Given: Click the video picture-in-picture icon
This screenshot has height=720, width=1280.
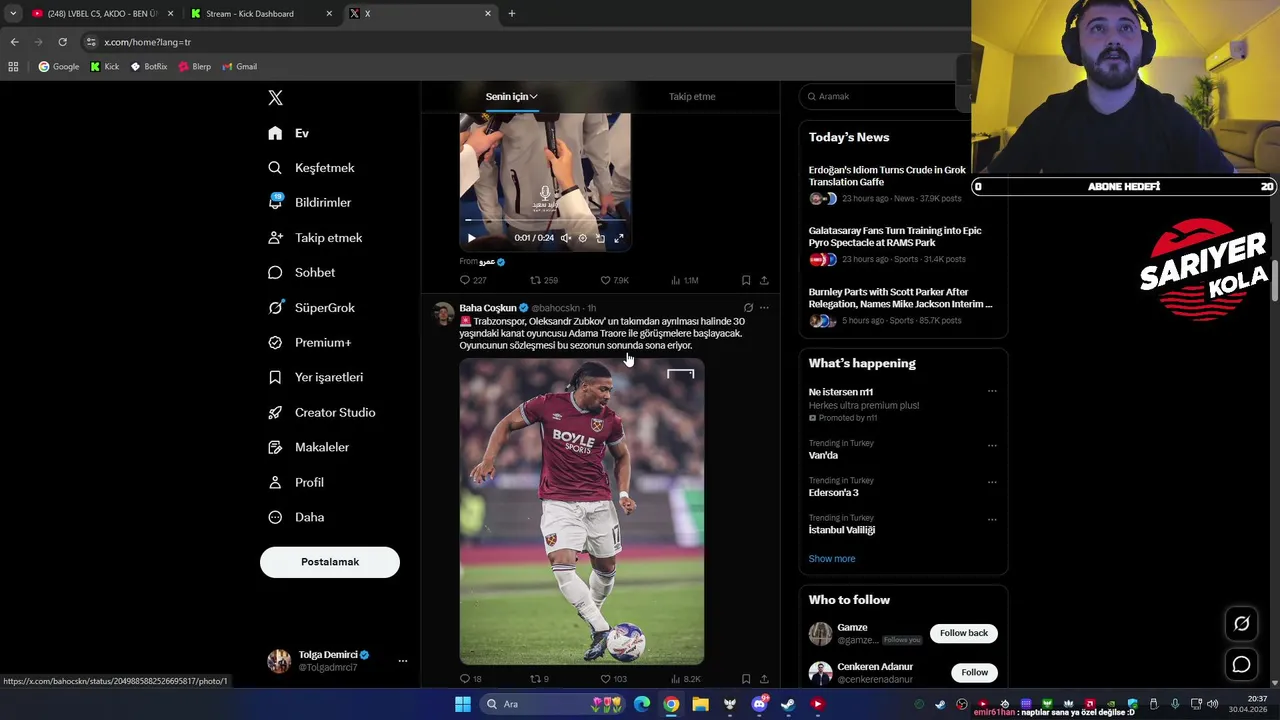Looking at the screenshot, I should pyautogui.click(x=600, y=238).
